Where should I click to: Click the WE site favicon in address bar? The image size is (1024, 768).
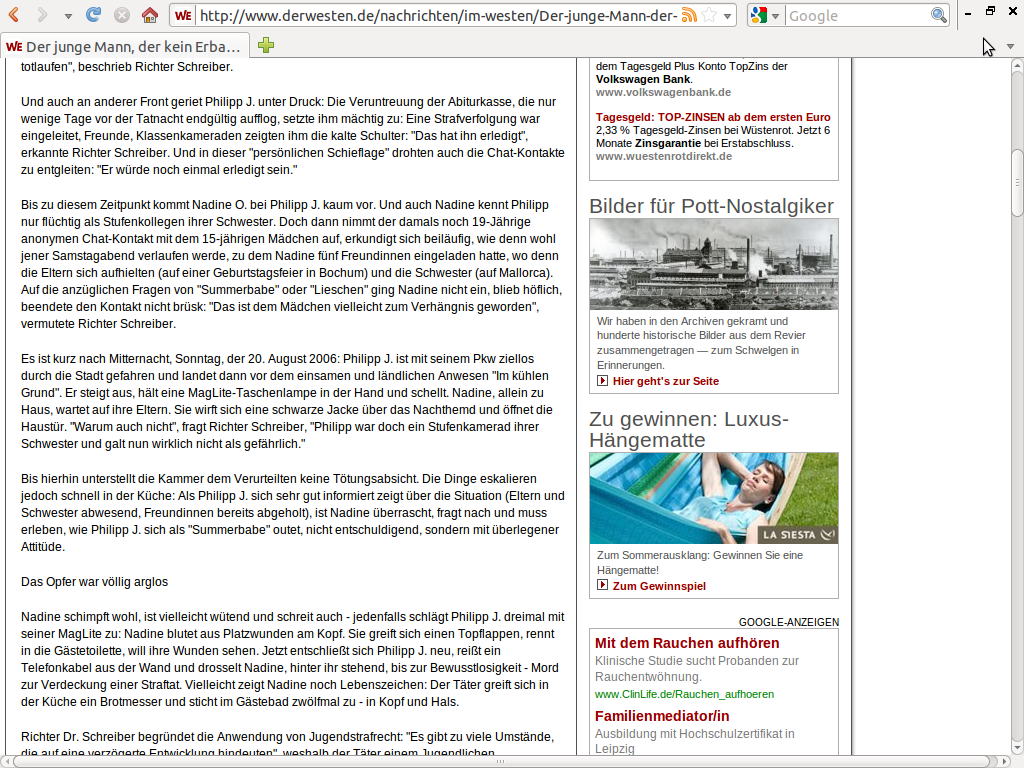(184, 15)
